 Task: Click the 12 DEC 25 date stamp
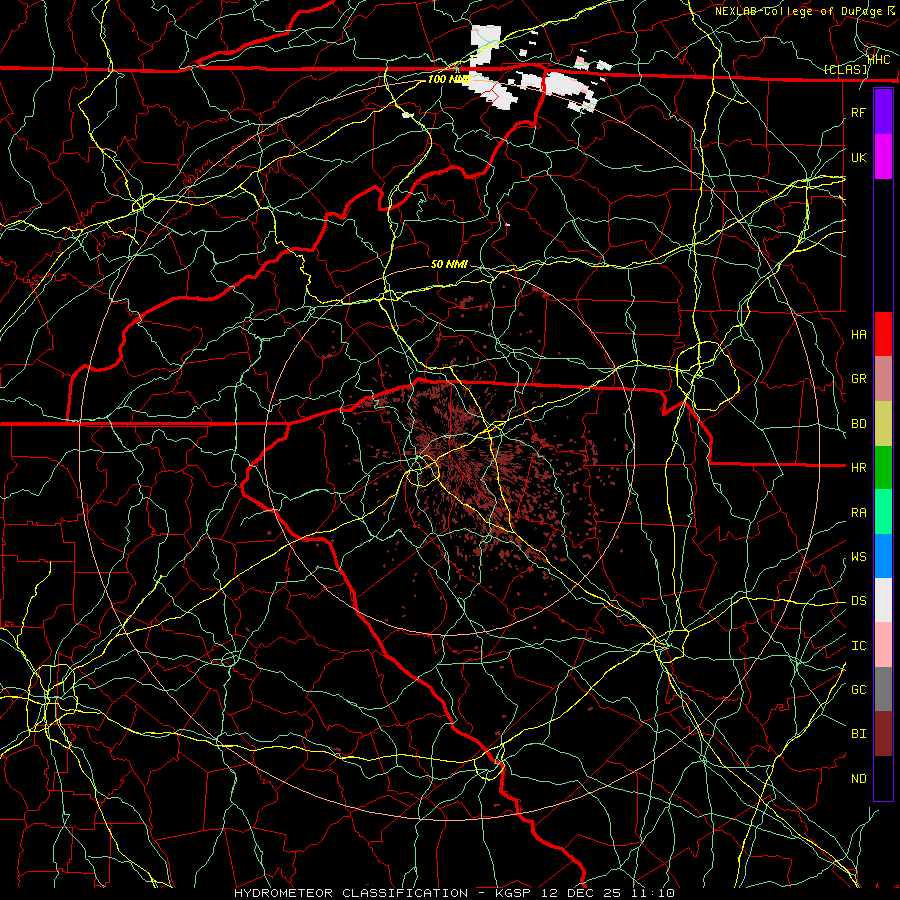pos(581,893)
